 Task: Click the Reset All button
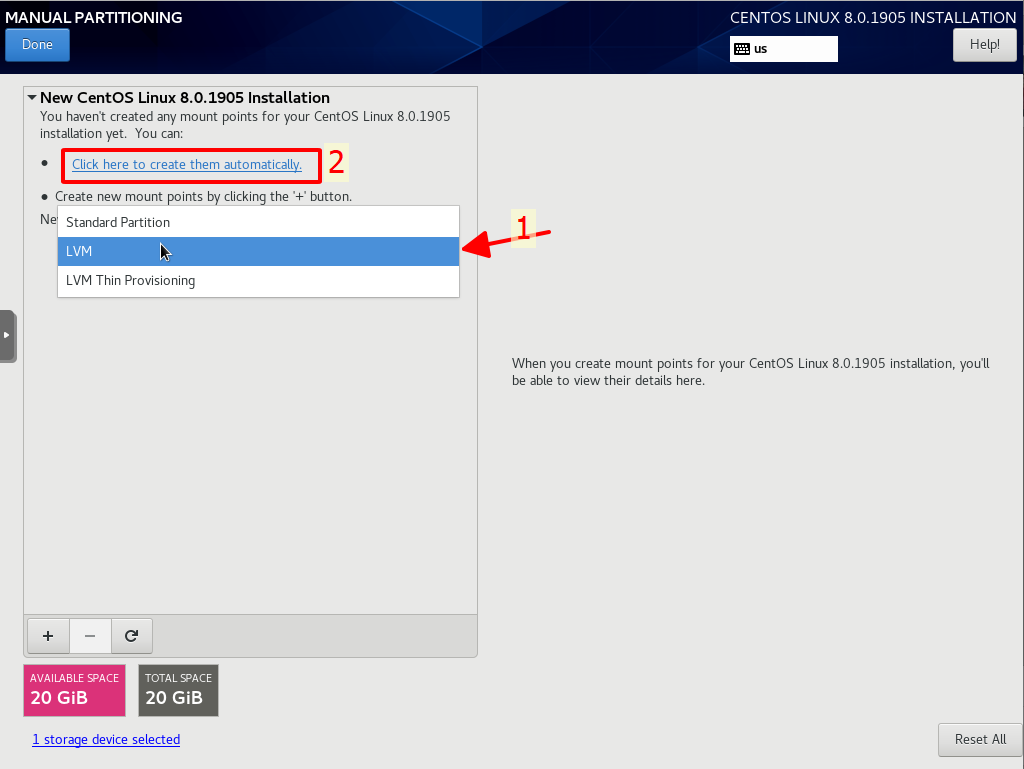click(980, 740)
